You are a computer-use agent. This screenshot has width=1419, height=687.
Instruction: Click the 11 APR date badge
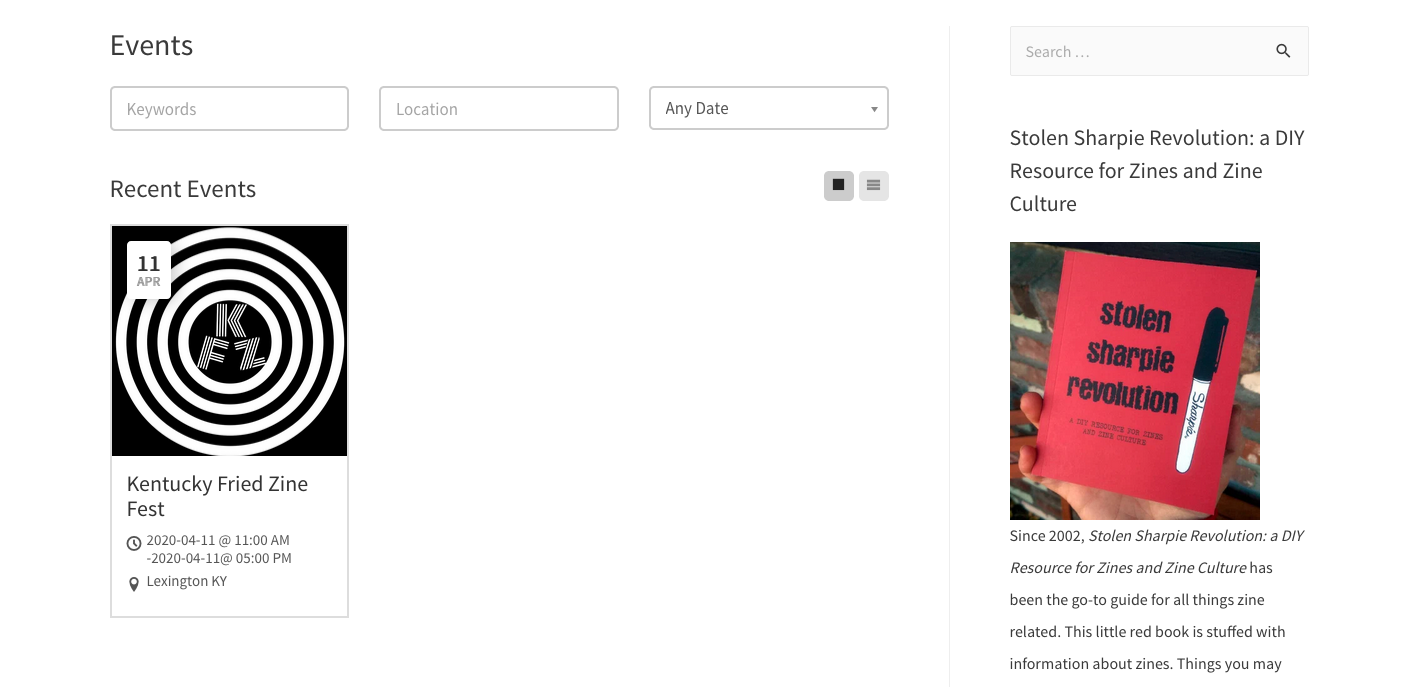(x=149, y=270)
